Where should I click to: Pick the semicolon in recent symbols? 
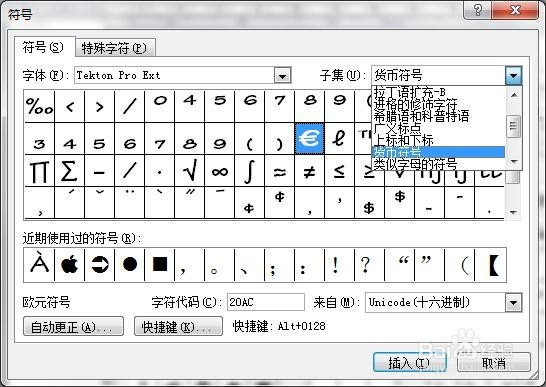(x=279, y=265)
